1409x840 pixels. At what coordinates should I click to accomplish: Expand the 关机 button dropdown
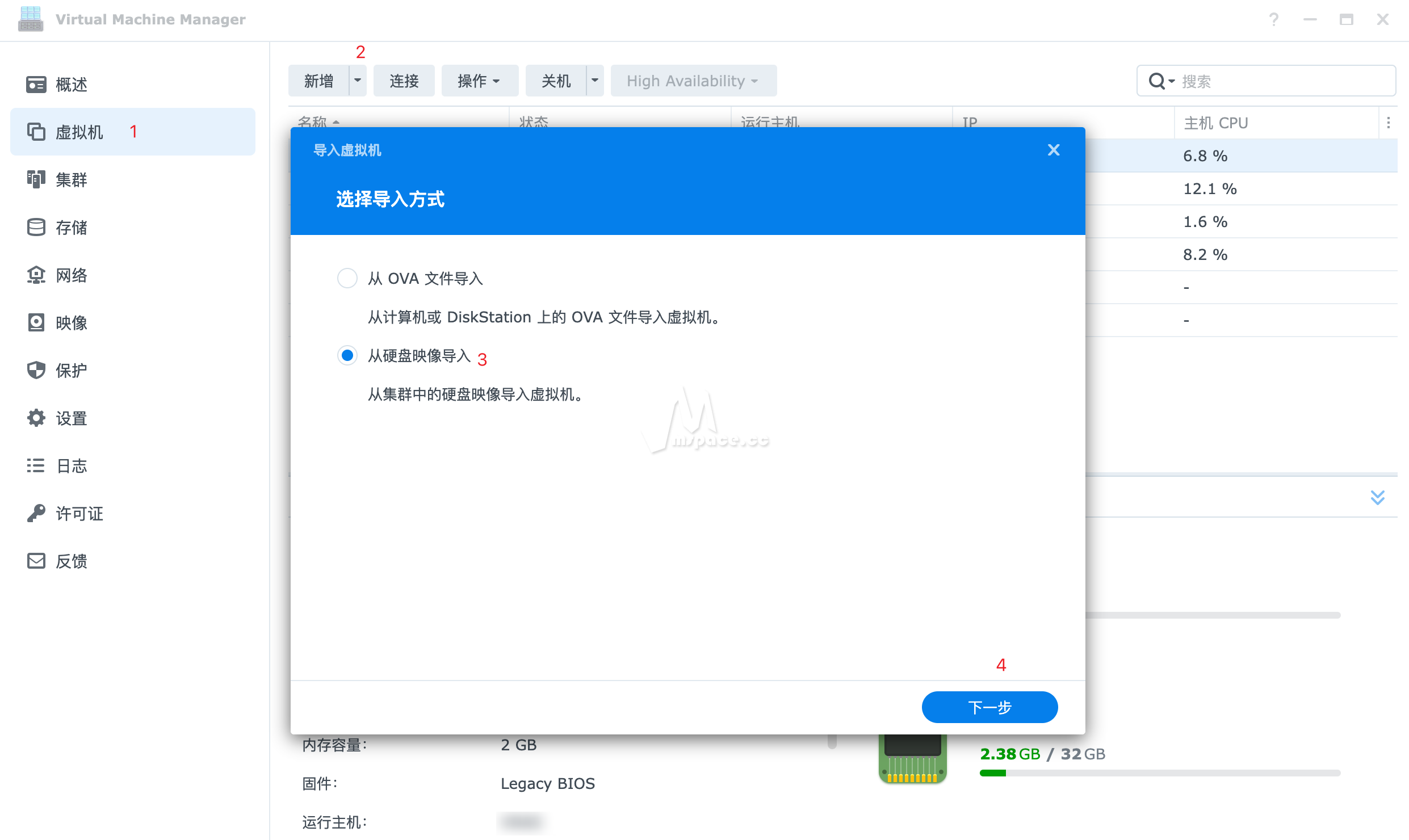(x=594, y=81)
